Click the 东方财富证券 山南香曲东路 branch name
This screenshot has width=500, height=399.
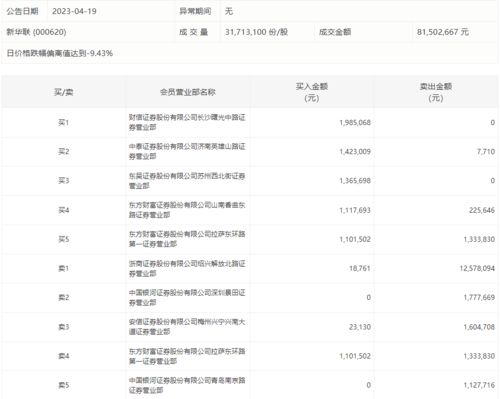pyautogui.click(x=187, y=210)
